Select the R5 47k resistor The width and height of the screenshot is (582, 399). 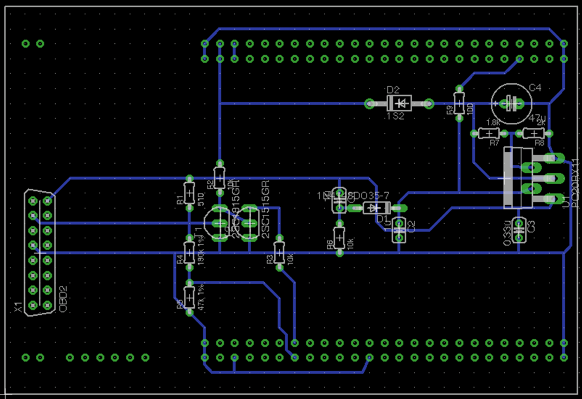[x=189, y=297]
